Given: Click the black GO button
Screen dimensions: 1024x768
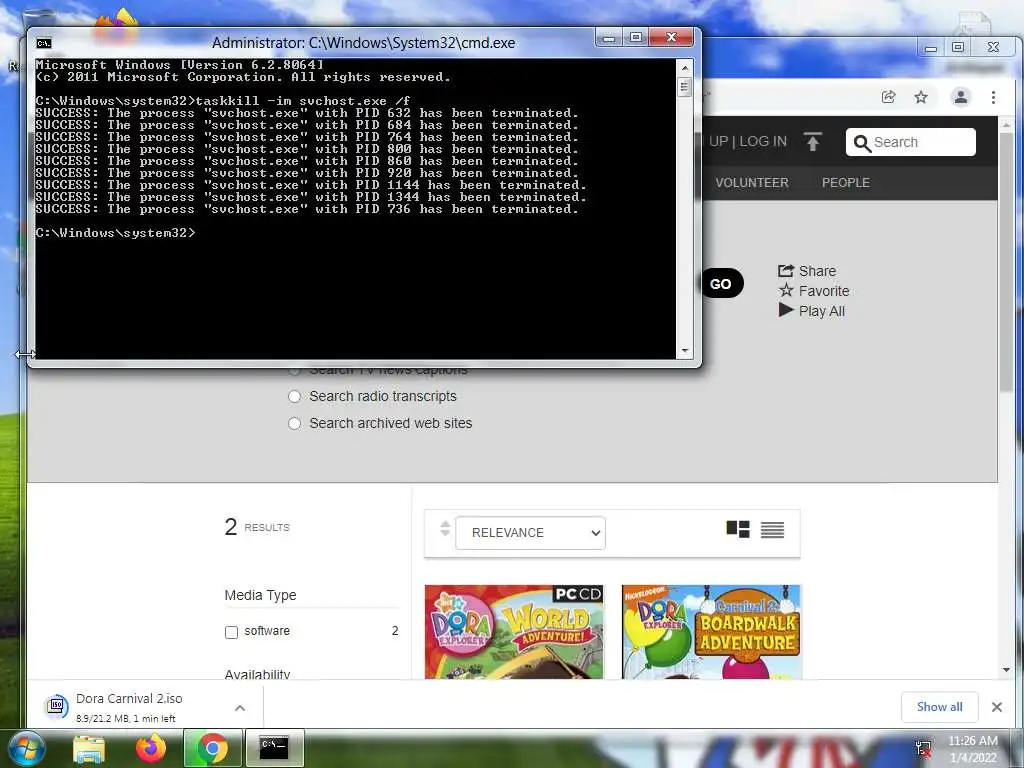Looking at the screenshot, I should point(722,283).
